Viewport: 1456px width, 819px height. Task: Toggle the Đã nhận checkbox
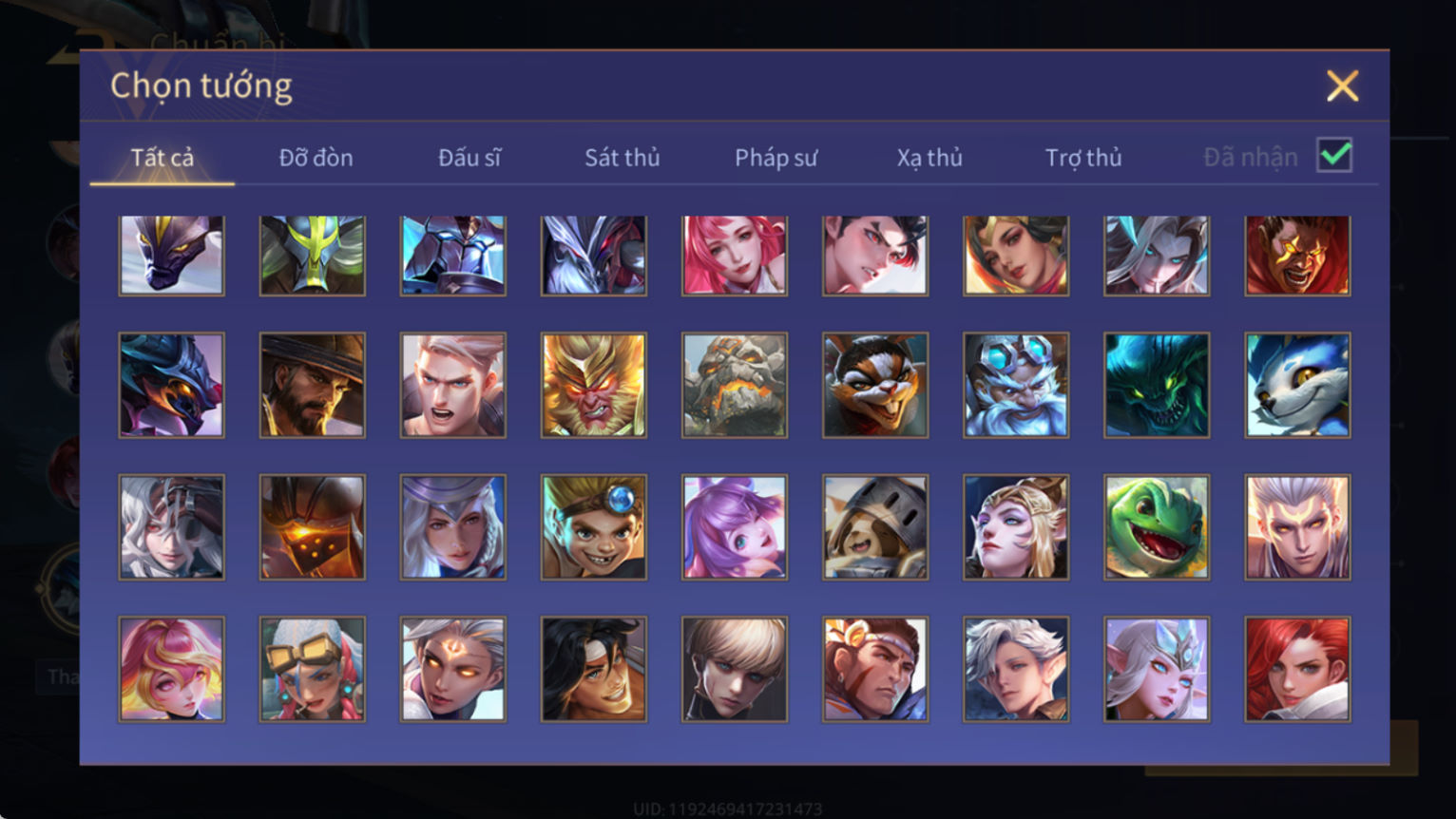(1334, 156)
